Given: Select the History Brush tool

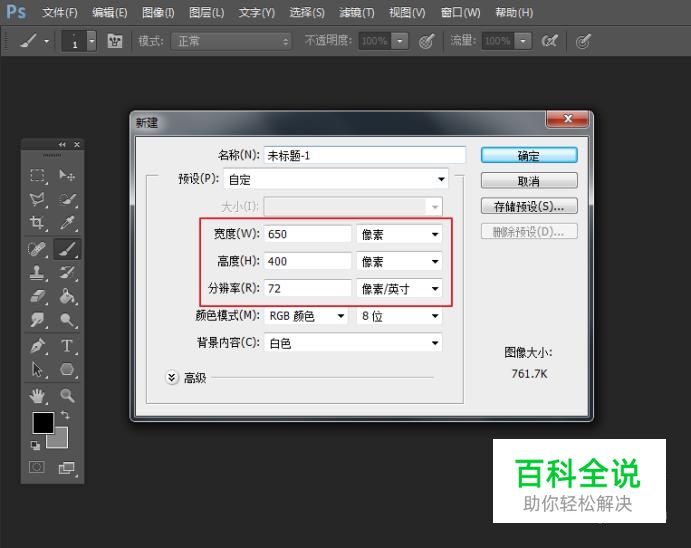Looking at the screenshot, I should pos(67,272).
